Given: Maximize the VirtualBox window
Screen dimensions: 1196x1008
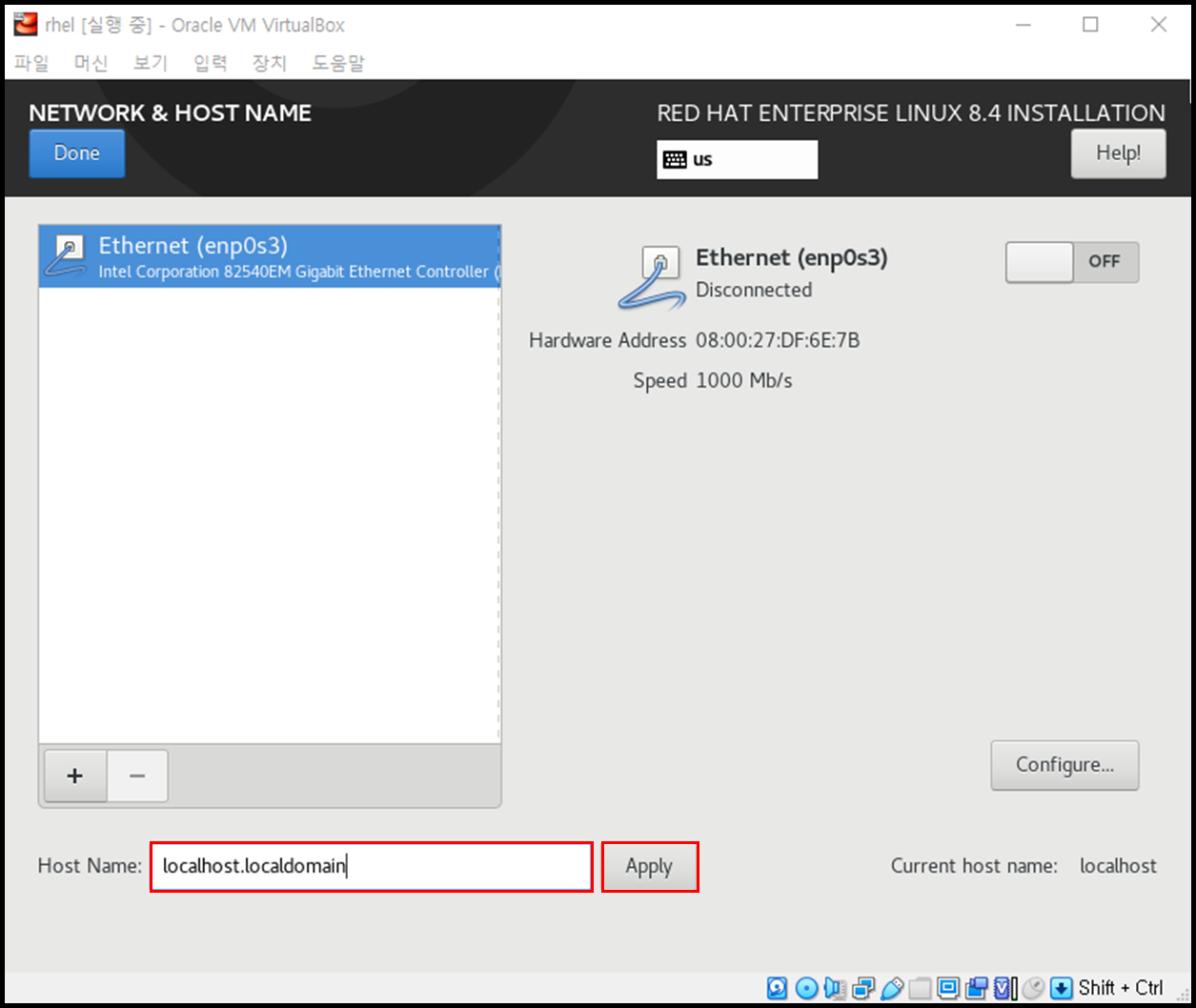Looking at the screenshot, I should 1090,26.
